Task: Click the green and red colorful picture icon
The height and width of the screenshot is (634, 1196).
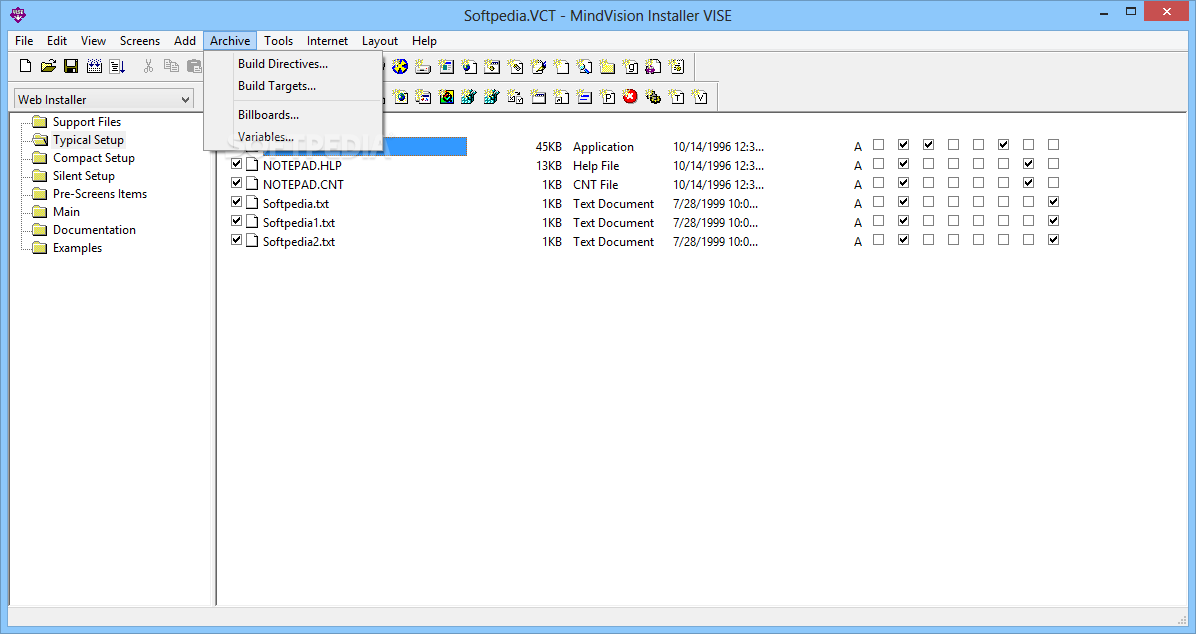Action: (x=446, y=96)
